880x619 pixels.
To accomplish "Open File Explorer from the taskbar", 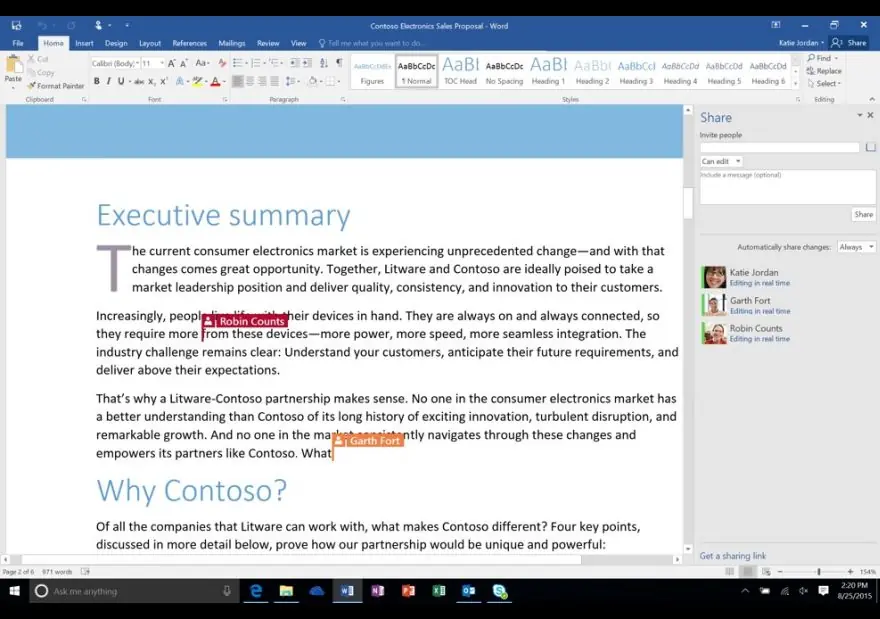I will [x=286, y=591].
